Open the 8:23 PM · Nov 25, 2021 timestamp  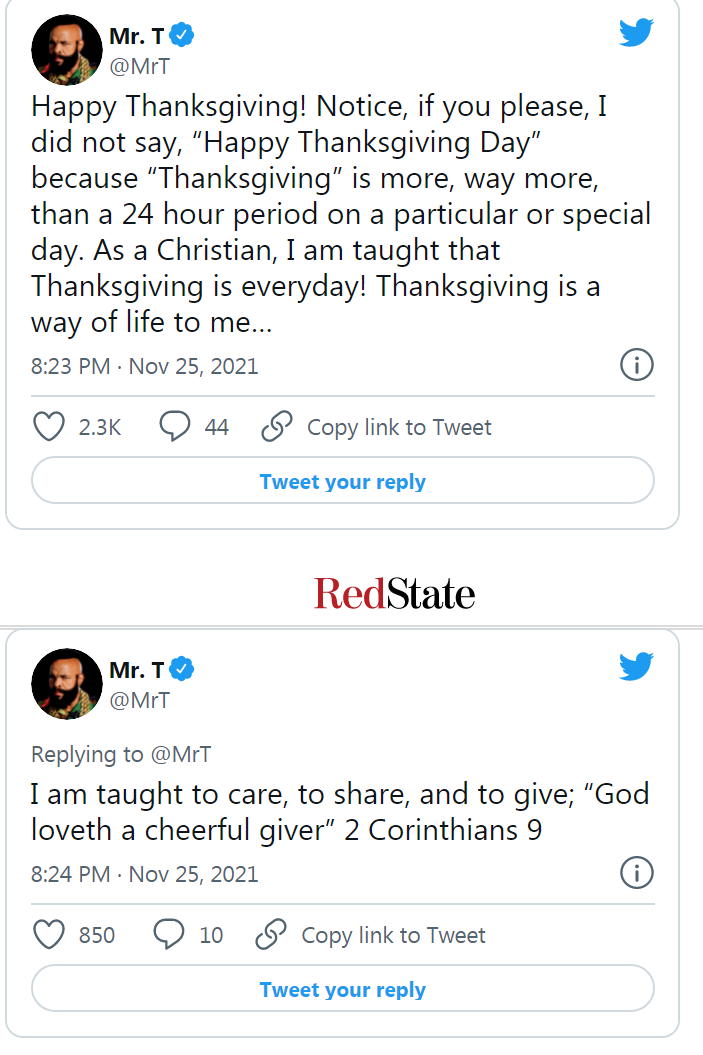pyautogui.click(x=145, y=366)
